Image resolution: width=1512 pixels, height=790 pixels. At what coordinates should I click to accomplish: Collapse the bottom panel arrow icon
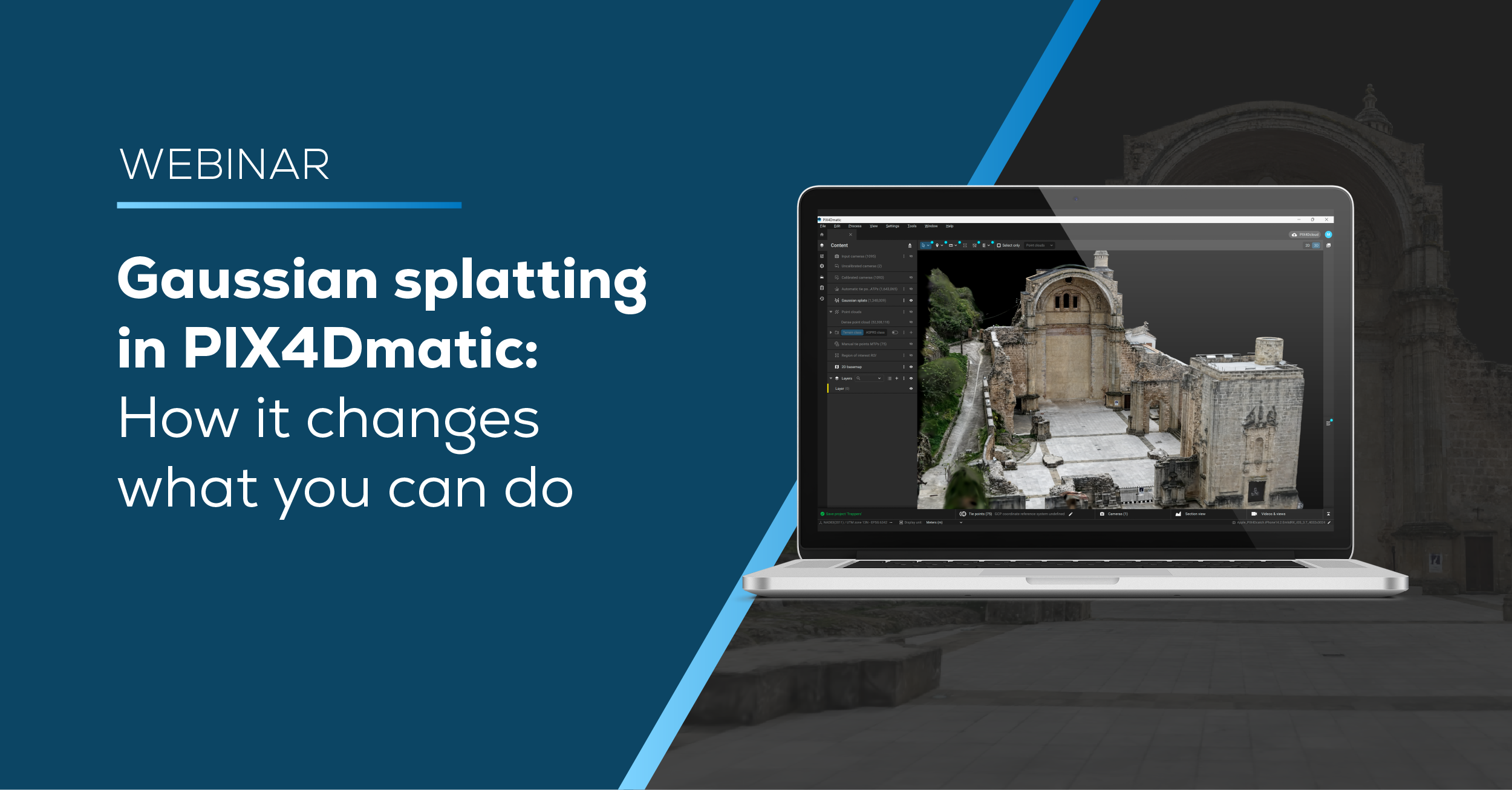tap(1328, 514)
